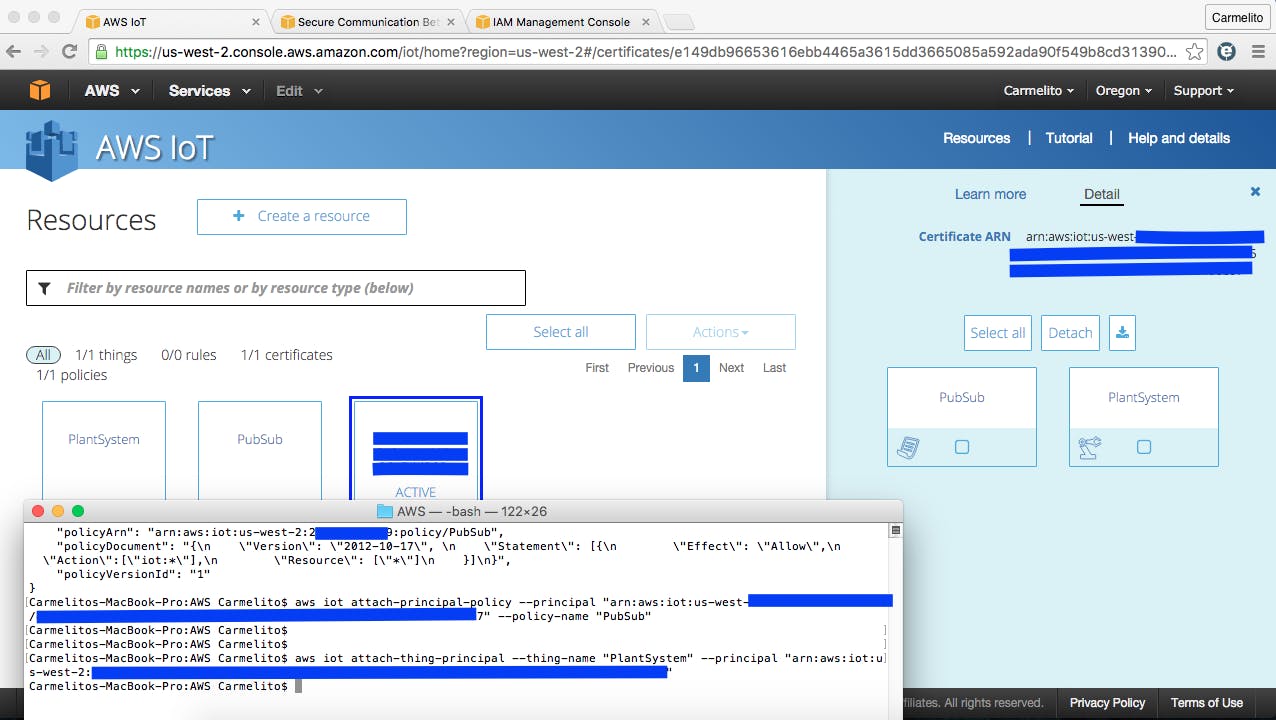Image resolution: width=1276 pixels, height=720 pixels.
Task: Click the Create a resource button
Action: tap(301, 217)
